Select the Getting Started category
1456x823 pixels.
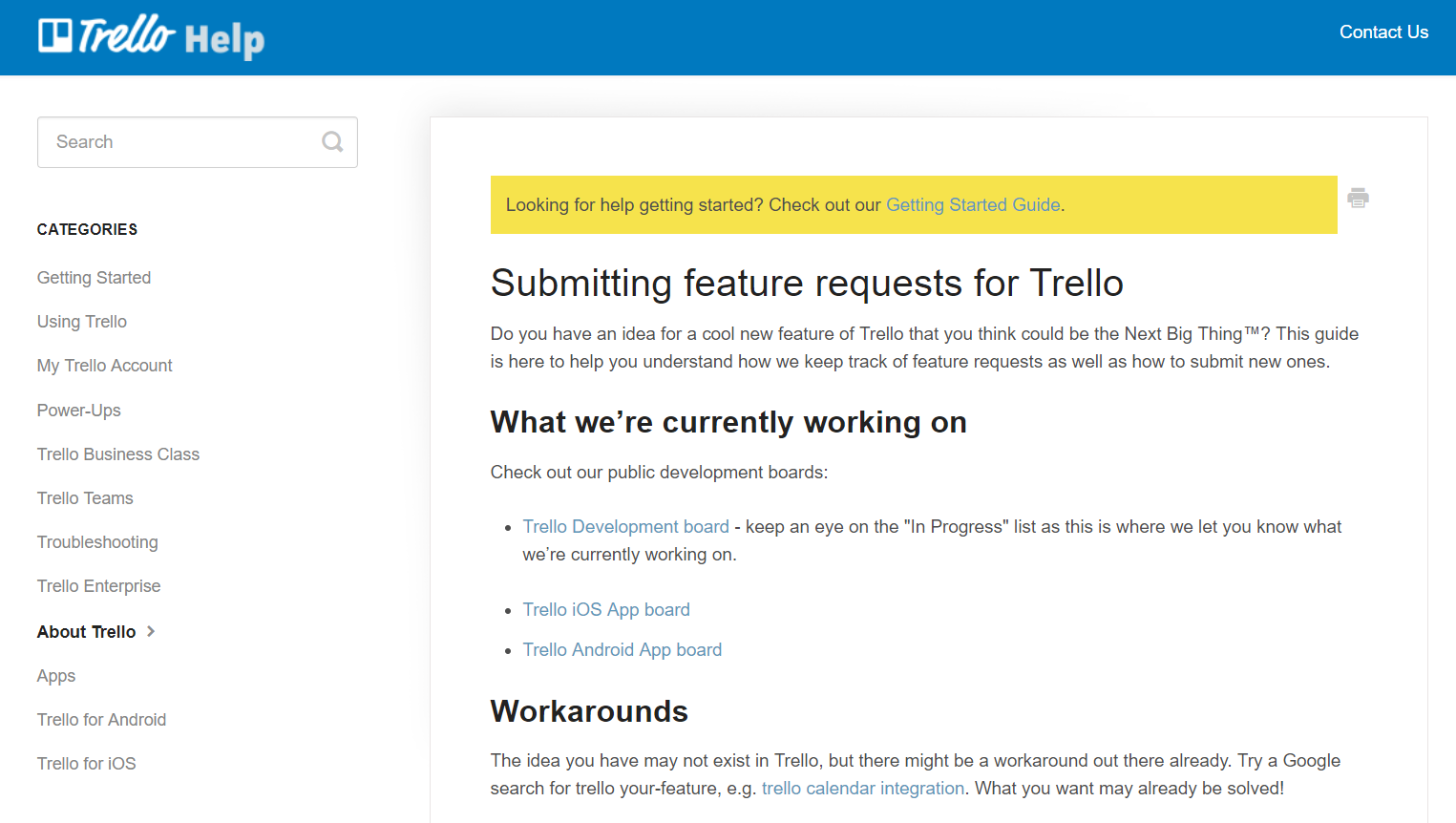pos(94,278)
